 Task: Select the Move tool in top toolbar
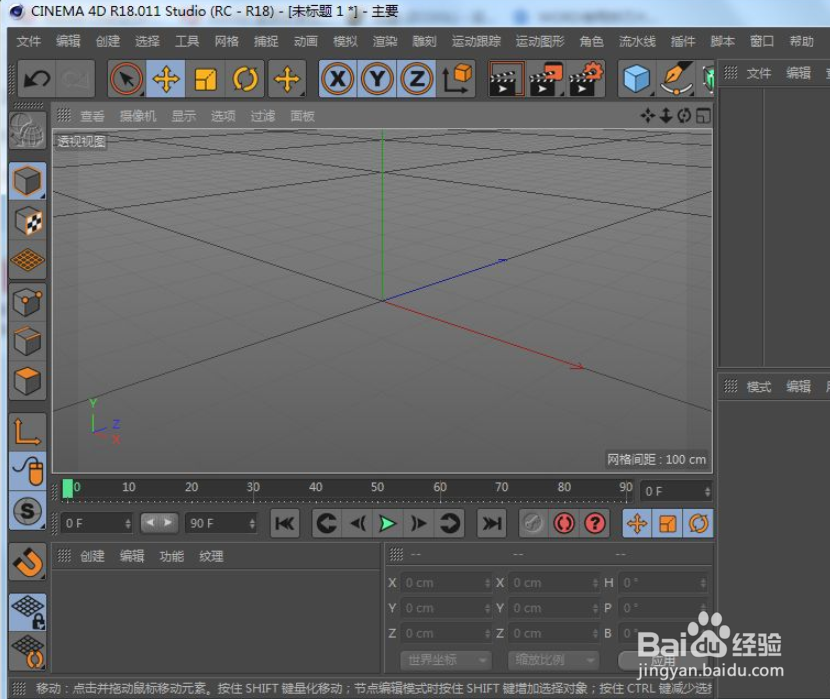pyautogui.click(x=166, y=79)
